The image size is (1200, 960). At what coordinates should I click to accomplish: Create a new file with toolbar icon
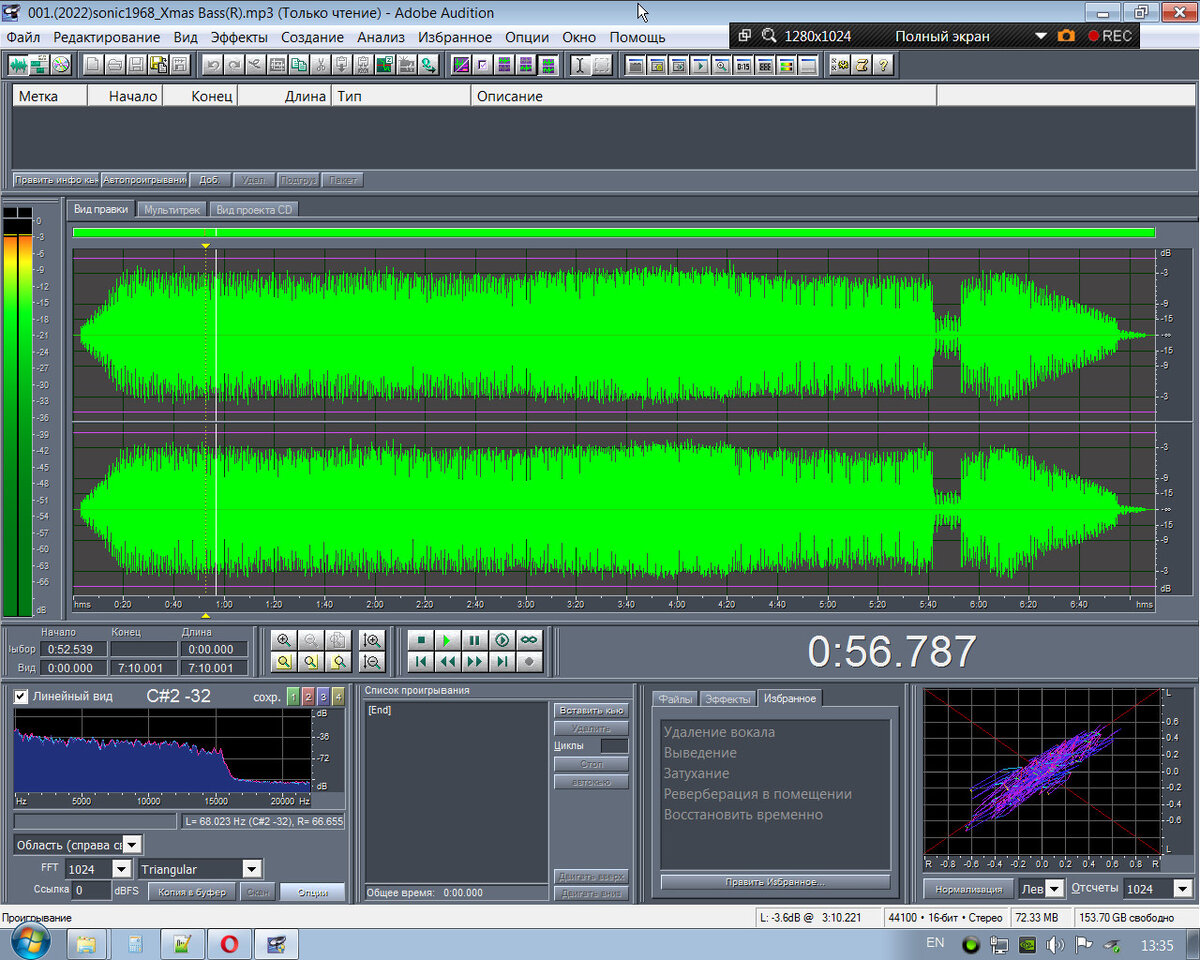click(x=92, y=65)
